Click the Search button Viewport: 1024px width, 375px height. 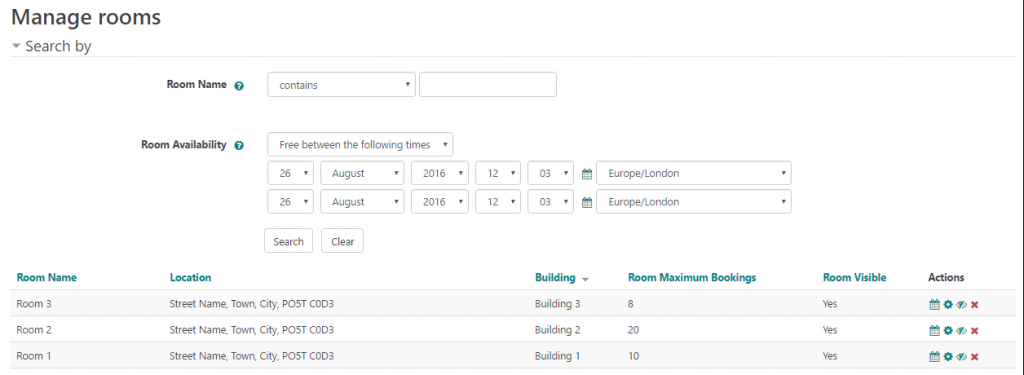(x=289, y=241)
